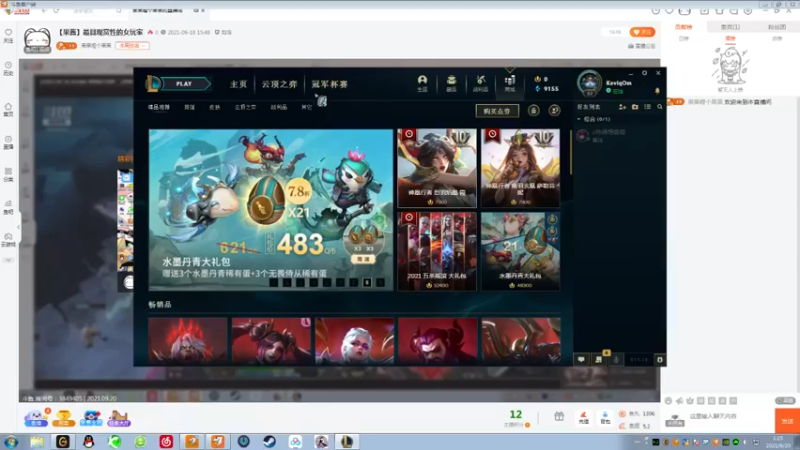This screenshot has width=800, height=450.
Task: Switch to the 贵宾(1) tab in the stream sidebar
Action: (x=730, y=27)
